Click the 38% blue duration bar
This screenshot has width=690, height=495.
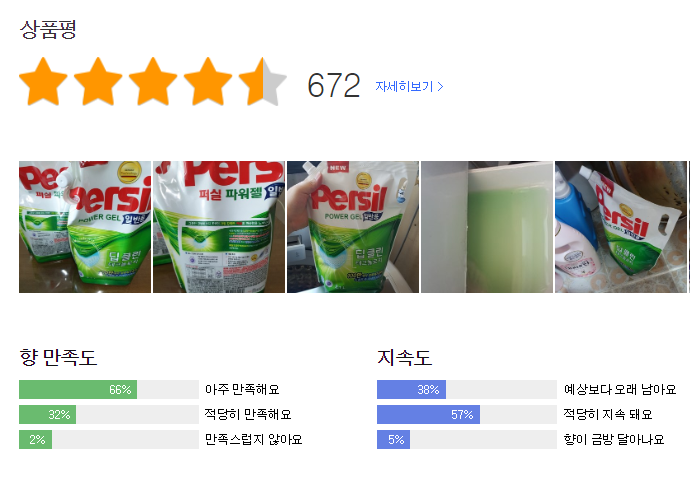coord(411,389)
